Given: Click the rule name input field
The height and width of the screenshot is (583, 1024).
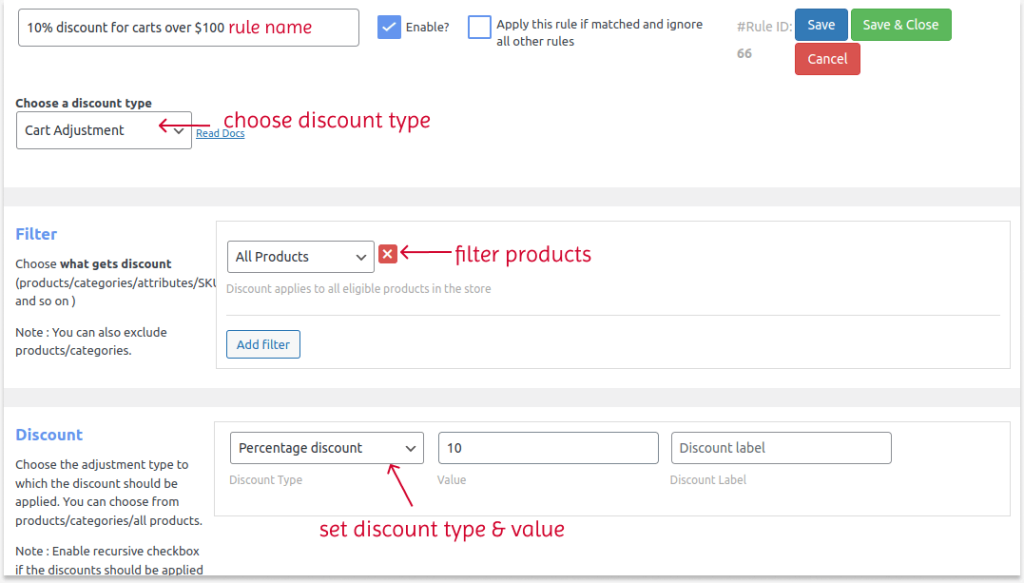Looking at the screenshot, I should (188, 27).
